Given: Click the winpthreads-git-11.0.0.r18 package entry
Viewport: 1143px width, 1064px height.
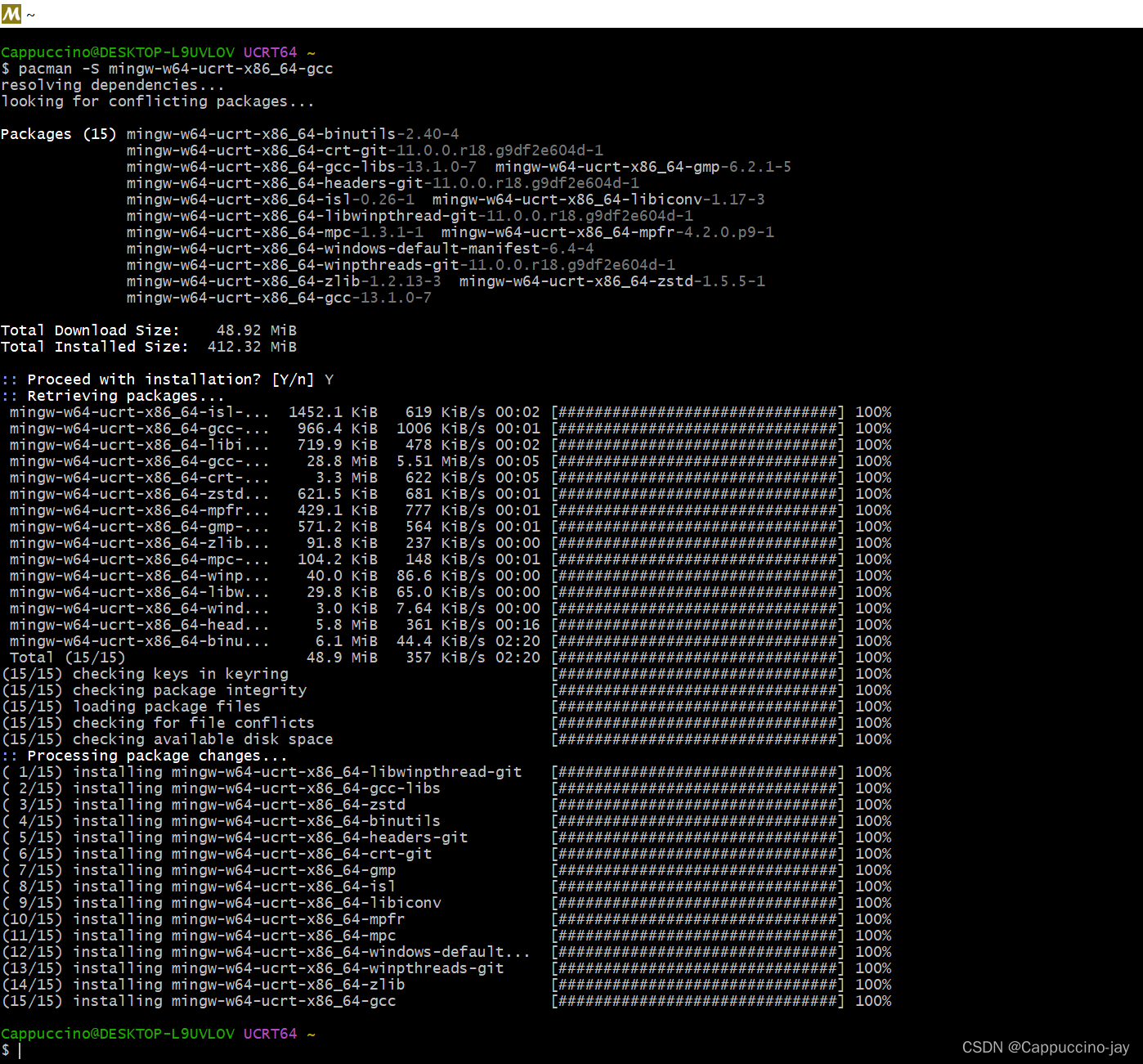Looking at the screenshot, I should (401, 265).
